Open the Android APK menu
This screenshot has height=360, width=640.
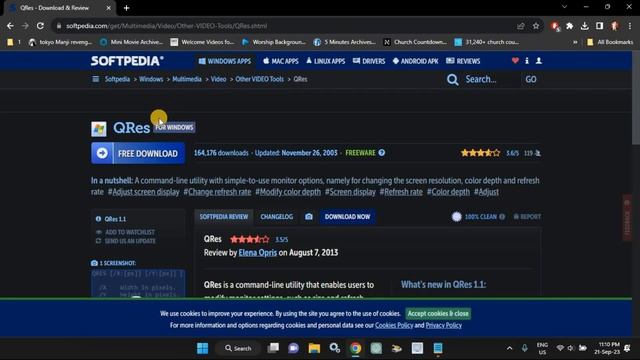tap(415, 61)
